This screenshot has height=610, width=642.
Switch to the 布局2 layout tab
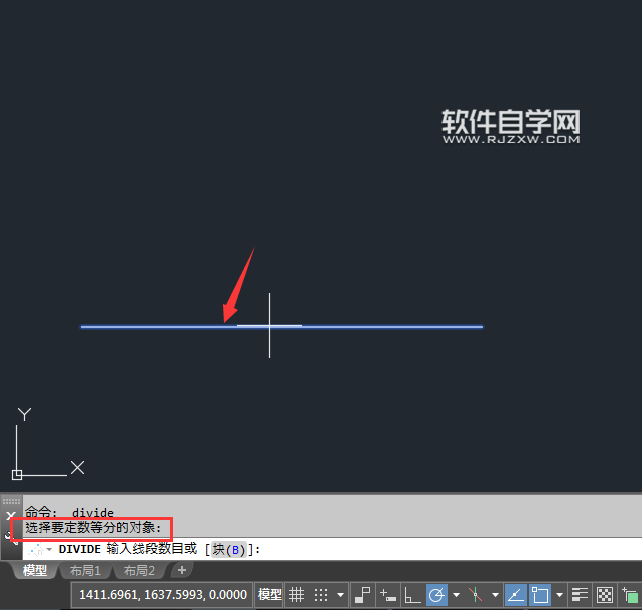[139, 570]
